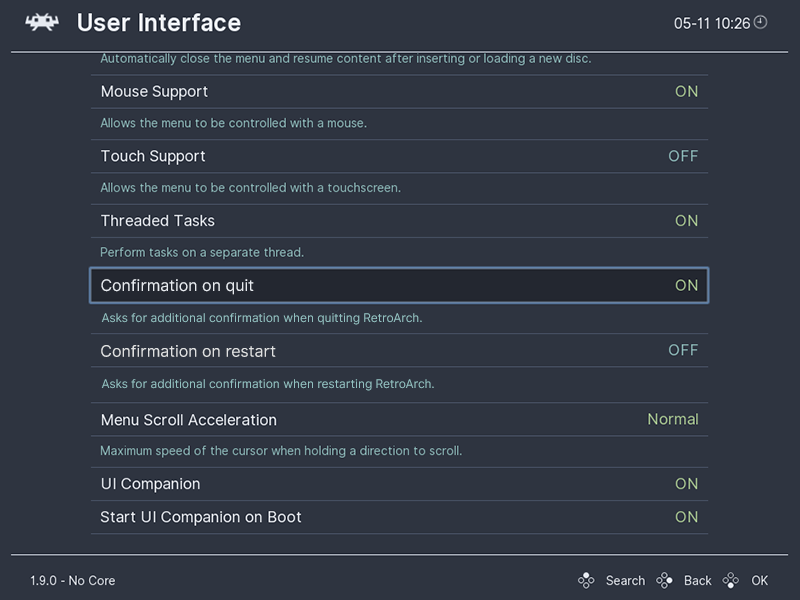The height and width of the screenshot is (600, 800).
Task: Click the OK gamepad button icon
Action: coord(733,580)
